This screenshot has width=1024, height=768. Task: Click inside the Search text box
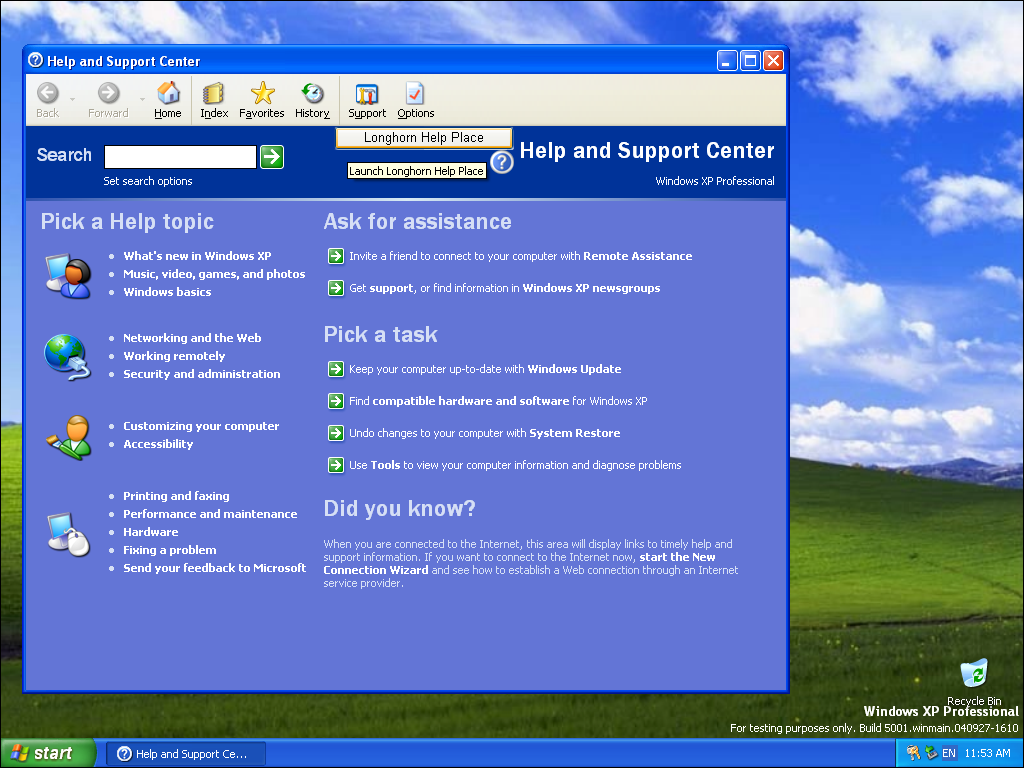(x=180, y=157)
